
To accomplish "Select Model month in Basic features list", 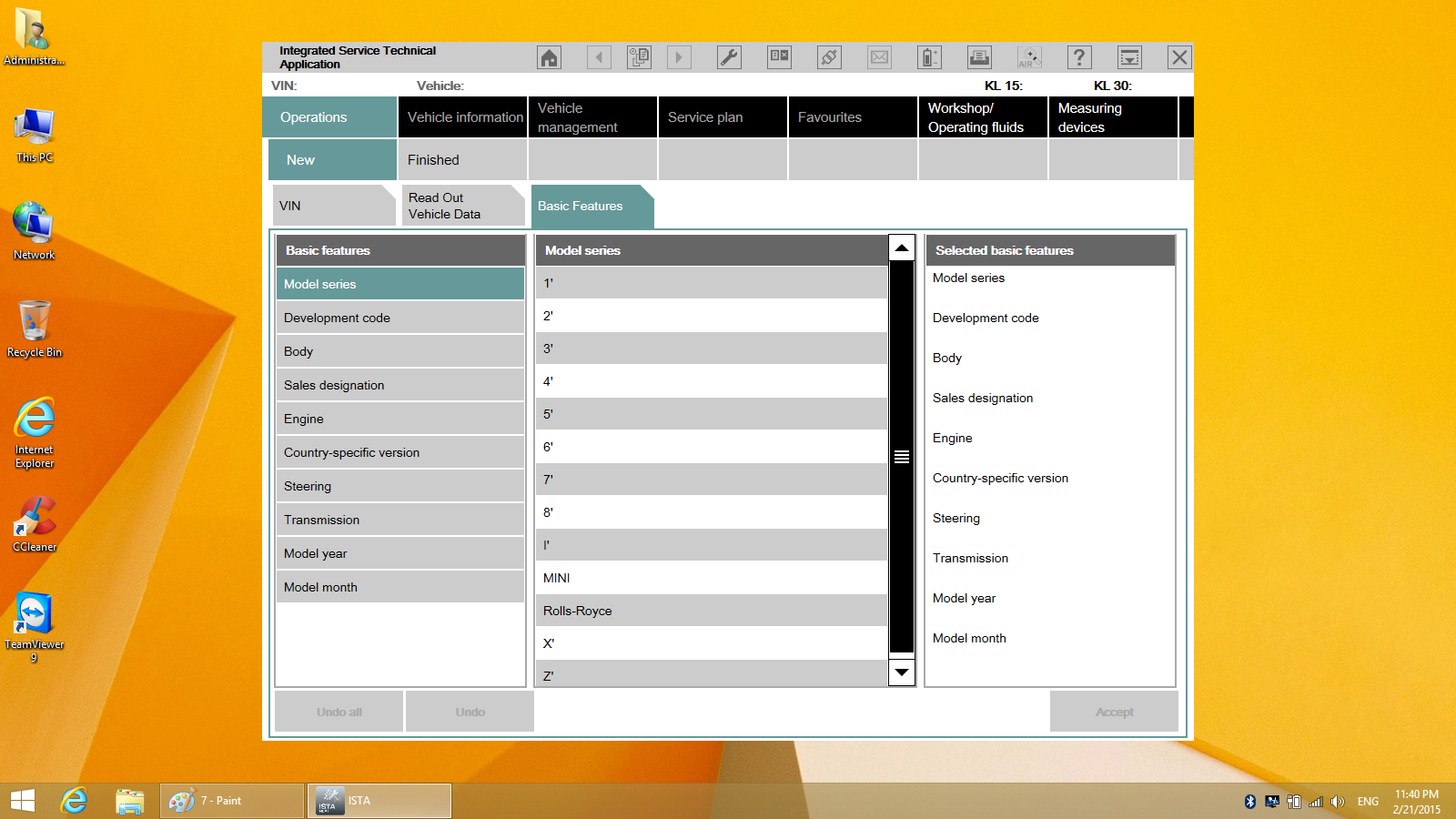I will pyautogui.click(x=400, y=587).
